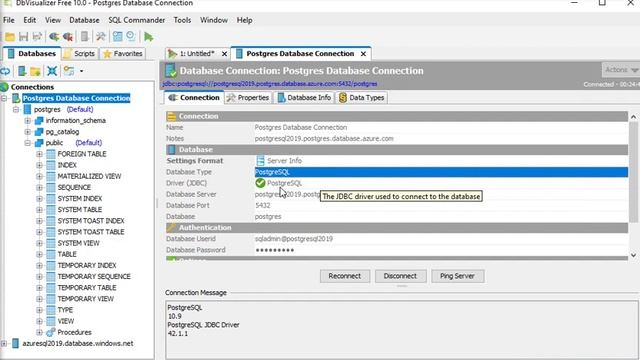Select TEMPORARY SEQUENCE in the tree
Image resolution: width=640 pixels, height=360 pixels.
coord(94,276)
